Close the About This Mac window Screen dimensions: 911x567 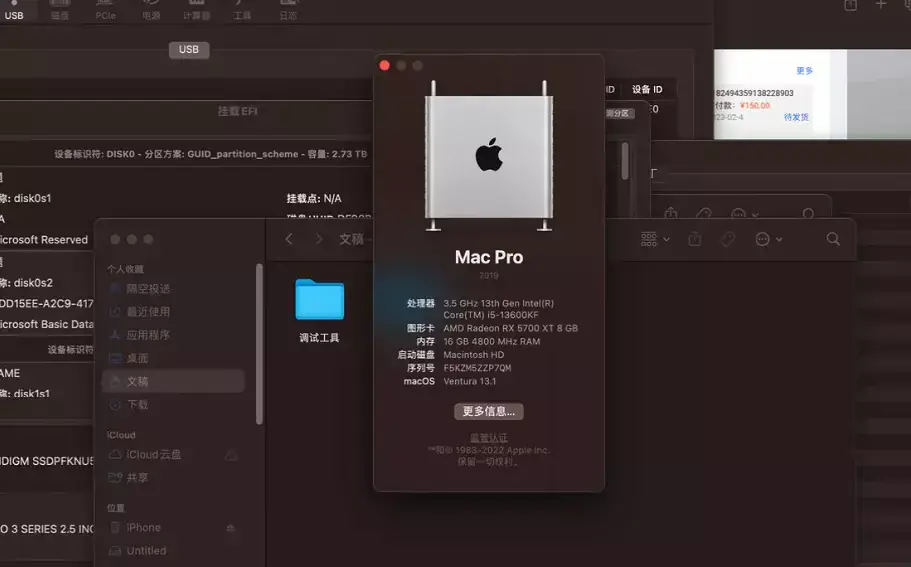coord(384,66)
